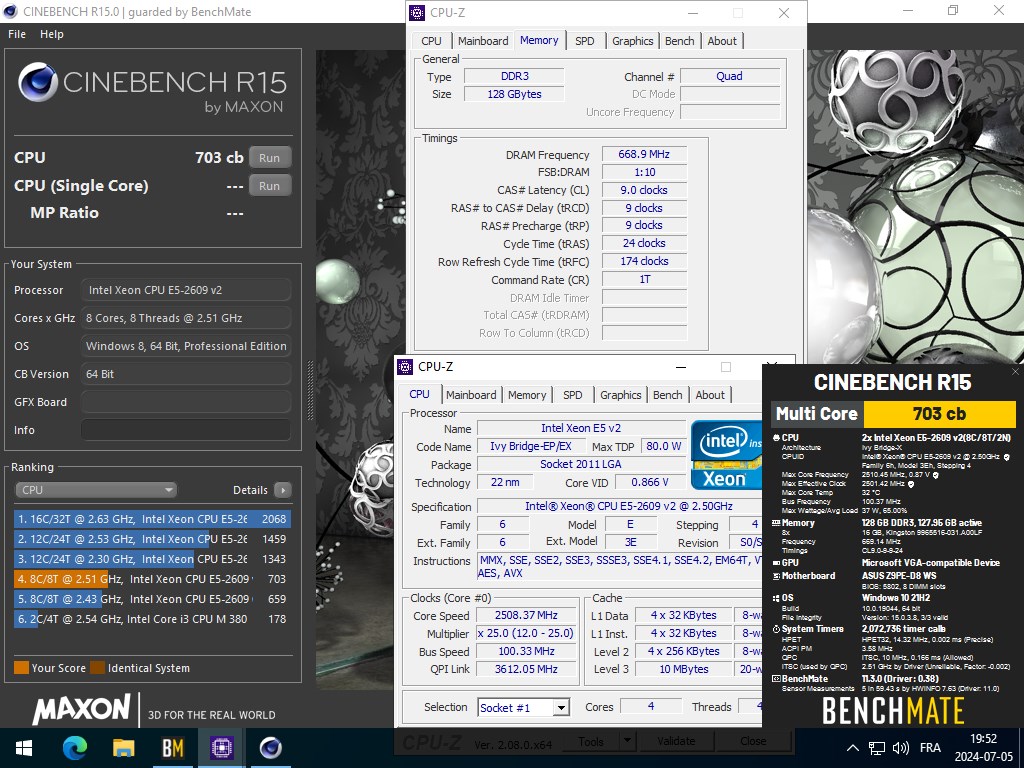Close the BenchMate overlay panel

[1015, 371]
